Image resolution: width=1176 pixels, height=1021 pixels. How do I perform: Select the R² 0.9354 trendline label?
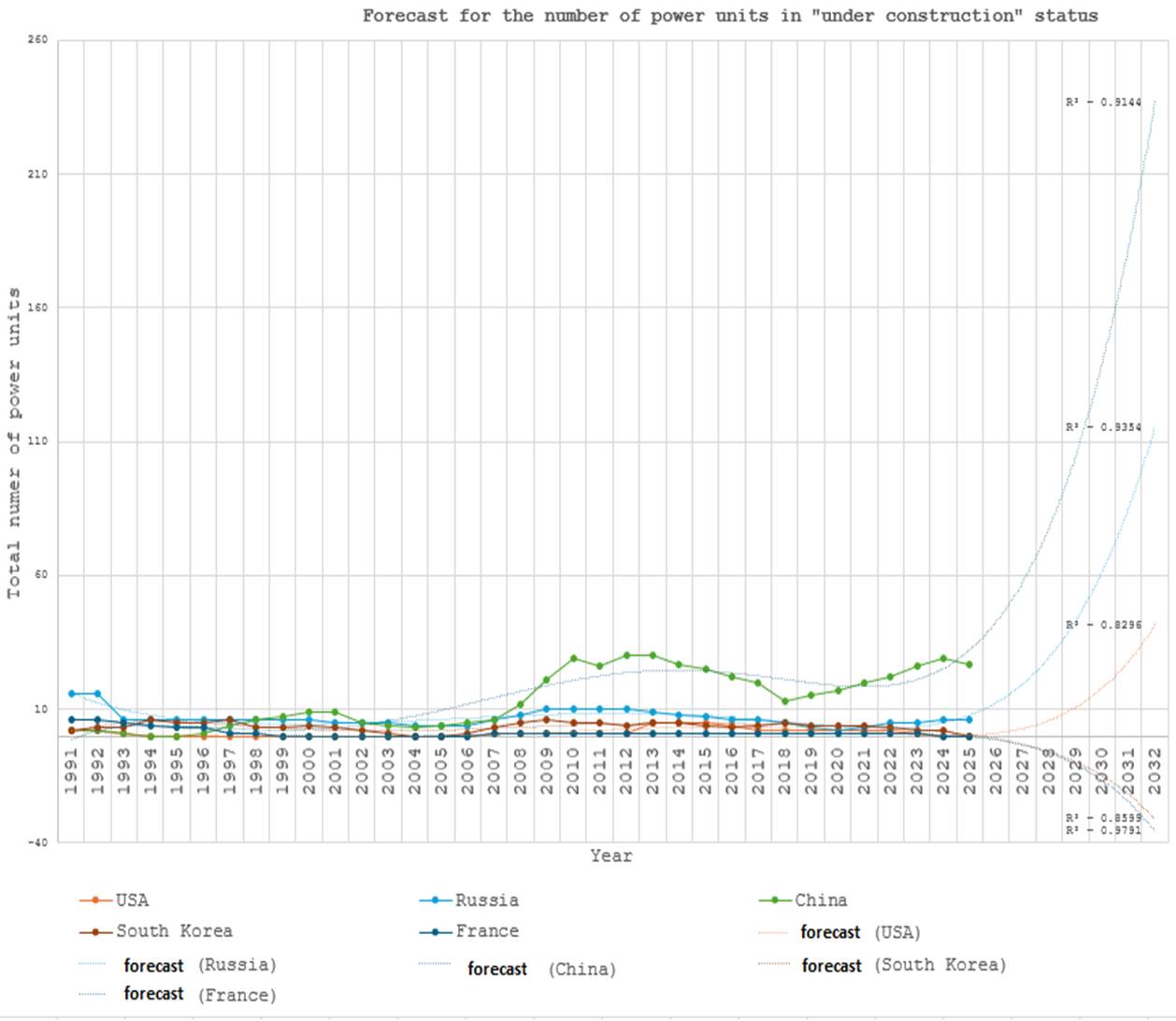click(x=1103, y=427)
